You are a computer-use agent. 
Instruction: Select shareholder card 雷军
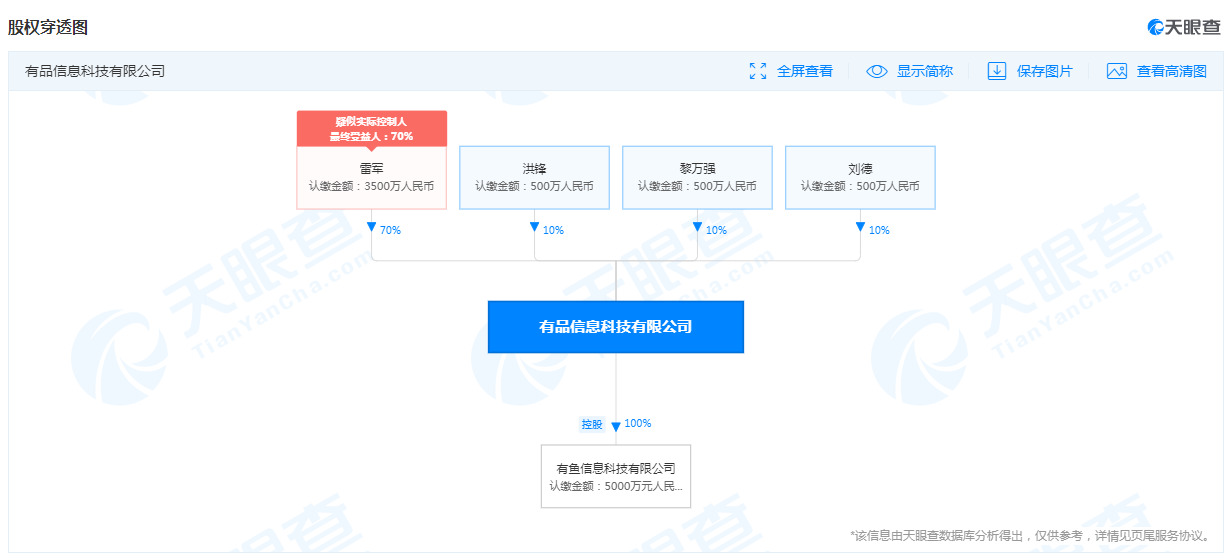372,178
